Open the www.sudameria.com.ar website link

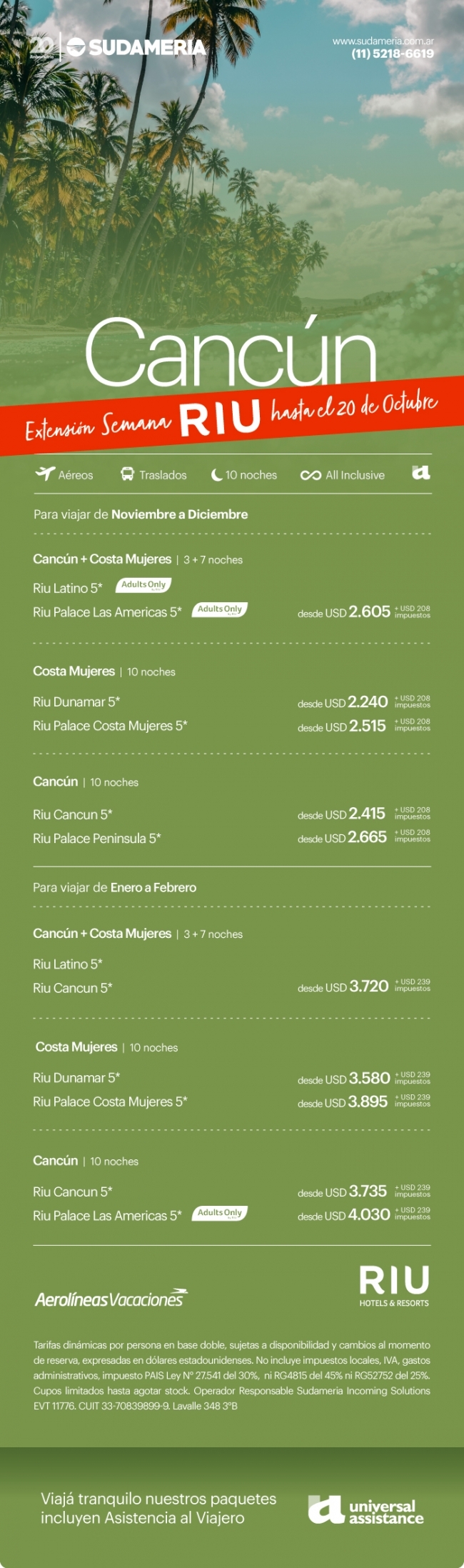click(383, 41)
